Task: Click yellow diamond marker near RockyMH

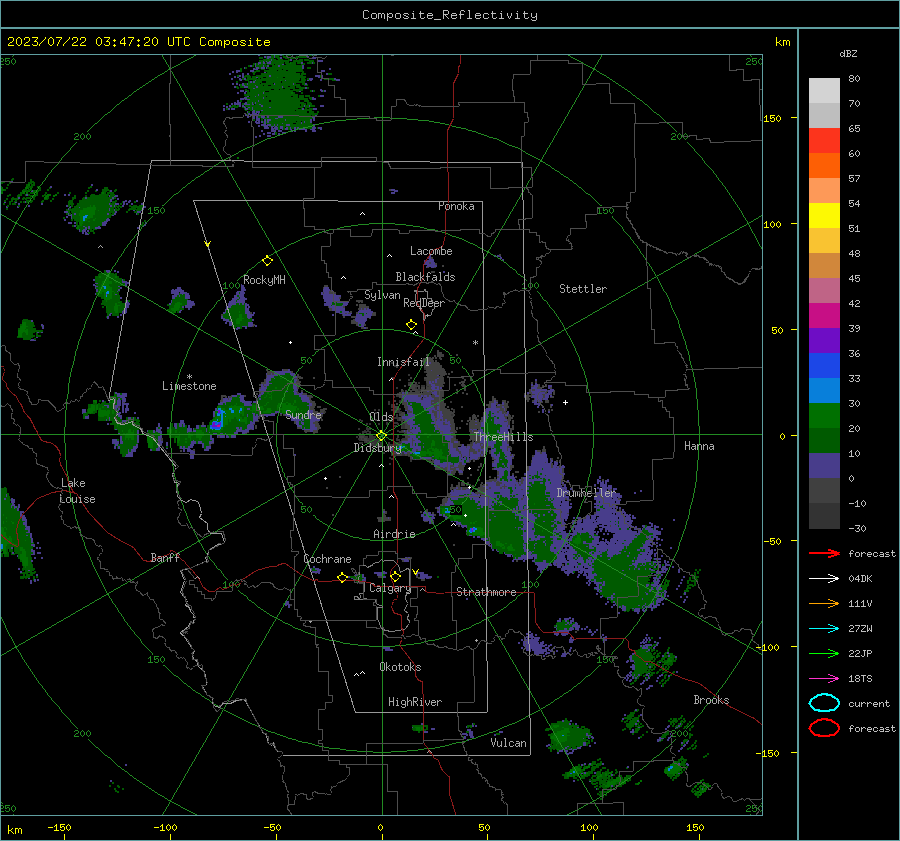Action: [x=267, y=261]
